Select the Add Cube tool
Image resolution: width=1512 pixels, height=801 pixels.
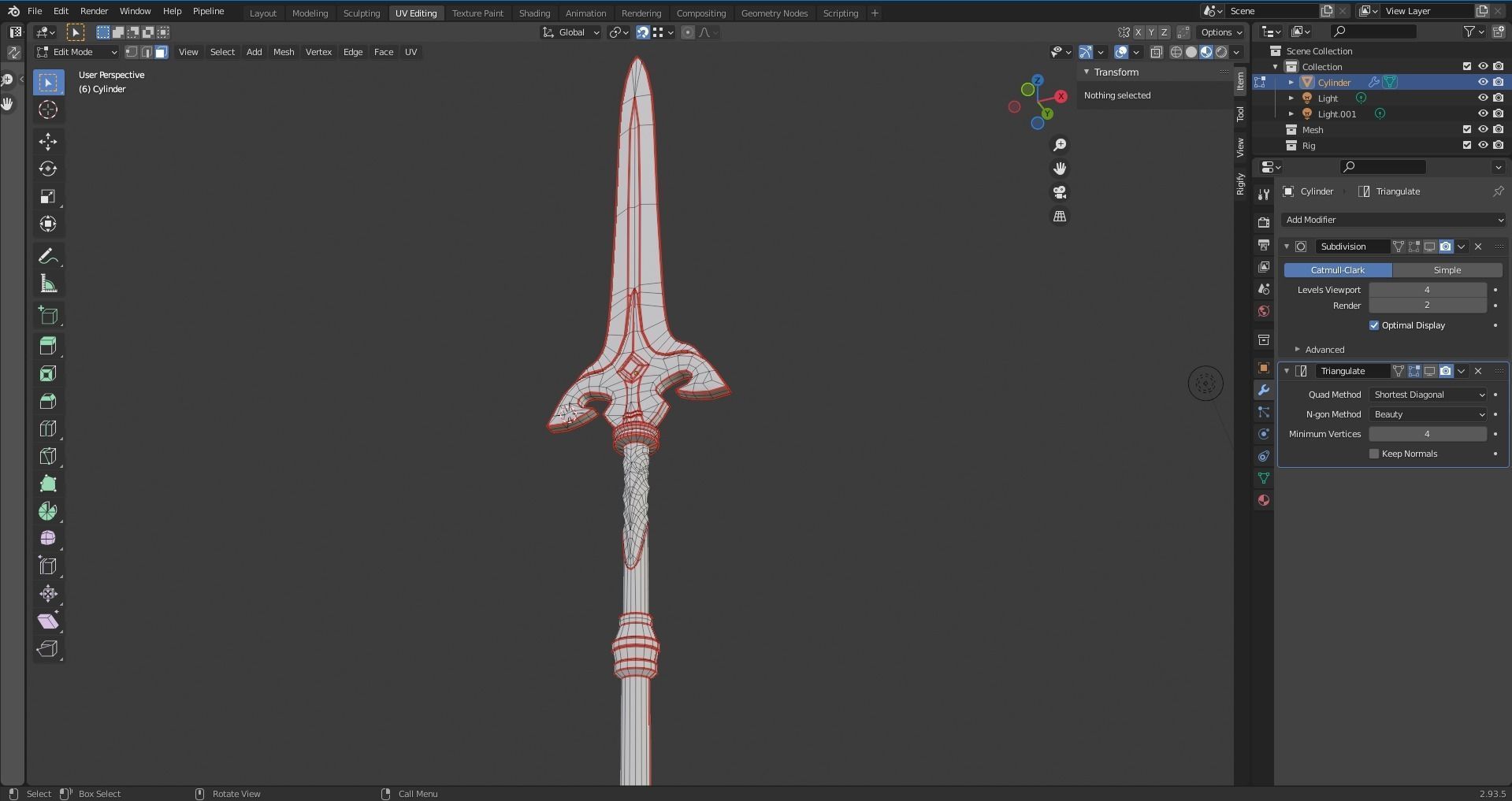tap(48, 316)
